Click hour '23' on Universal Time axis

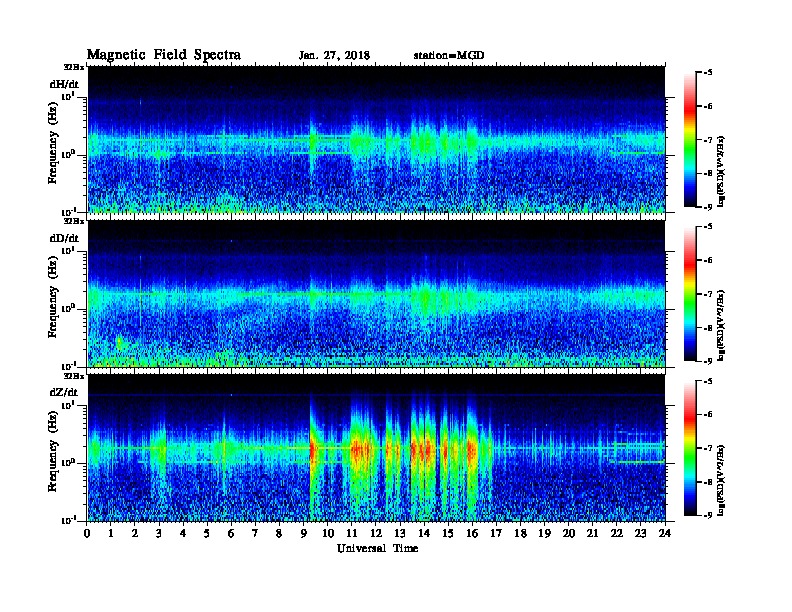640,534
